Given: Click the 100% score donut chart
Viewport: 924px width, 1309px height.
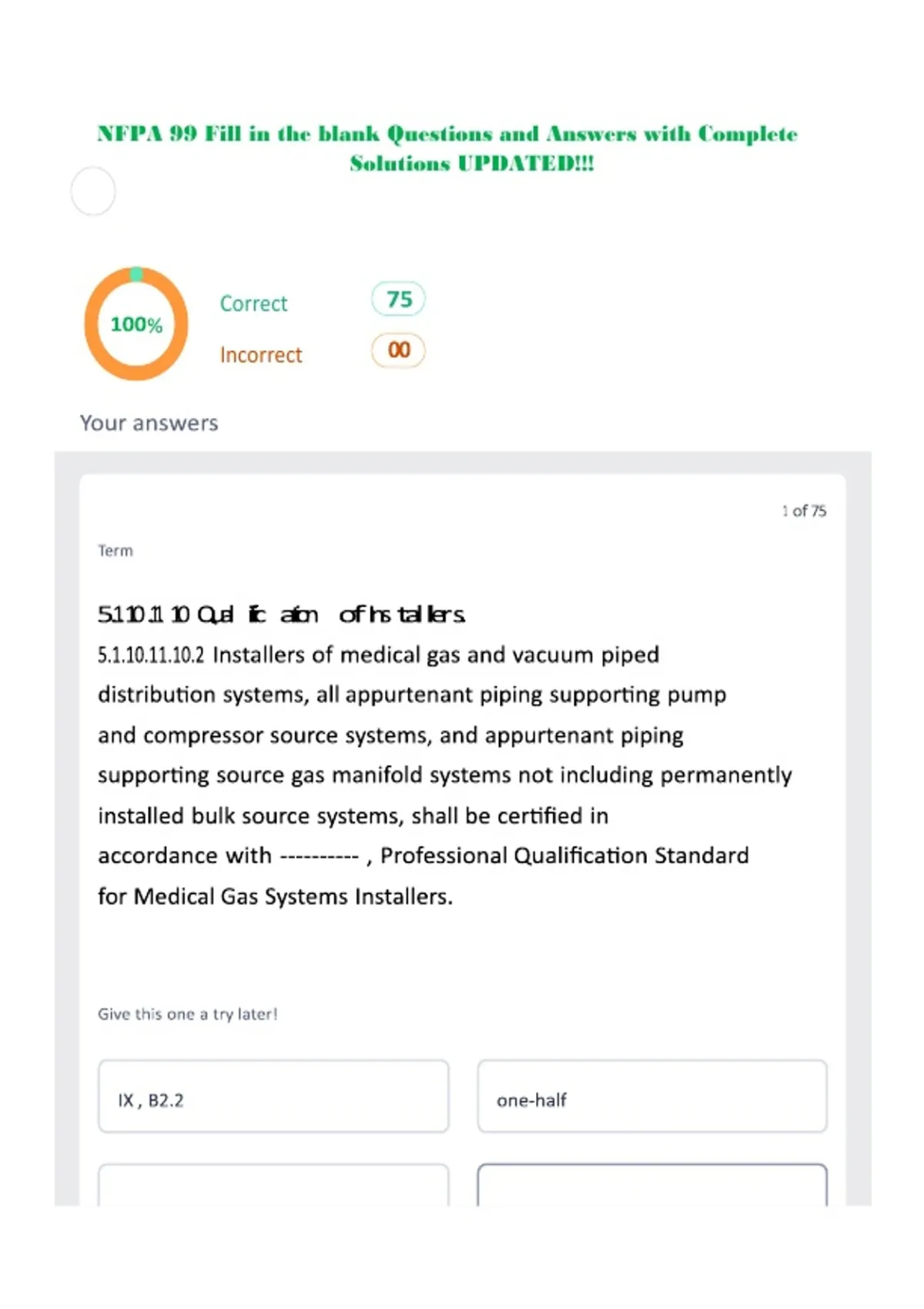Looking at the screenshot, I should 136,324.
